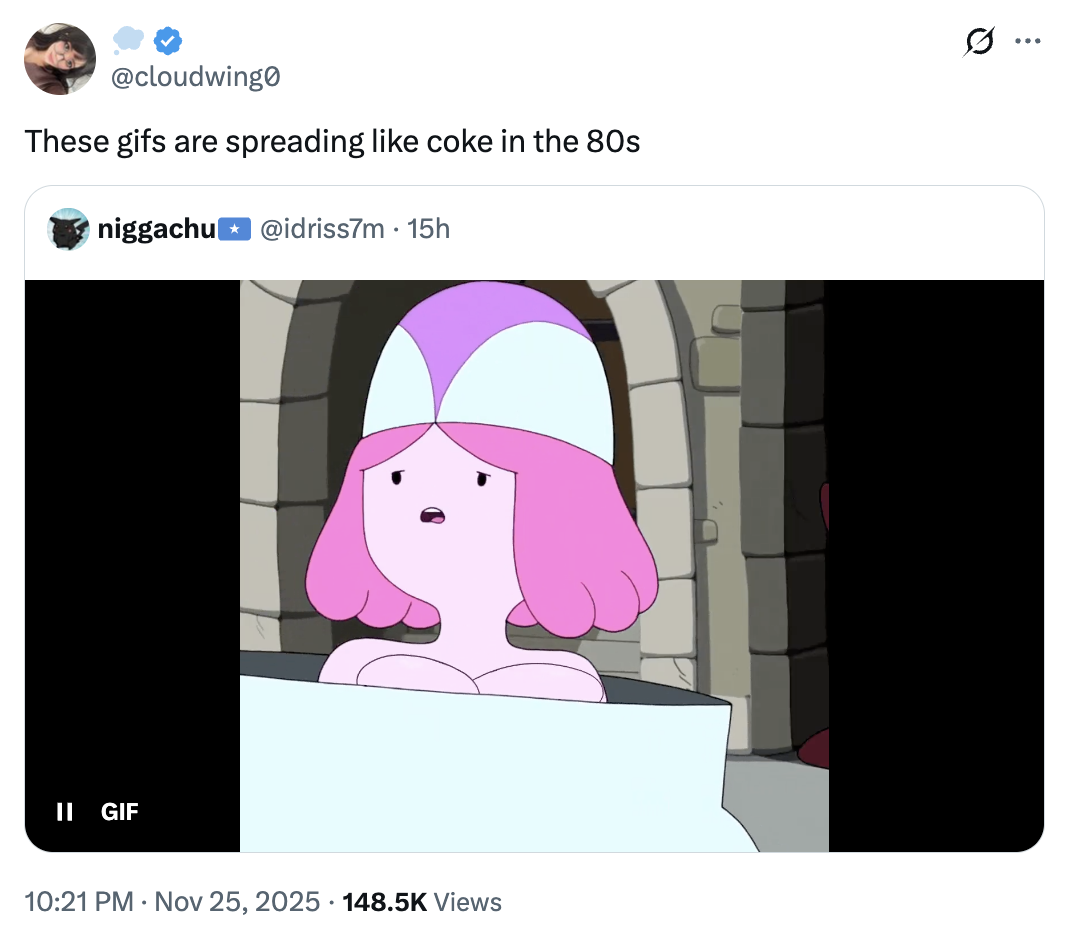The width and height of the screenshot is (1070, 942).
Task: Click the 148.5K view count number
Action: [x=384, y=902]
